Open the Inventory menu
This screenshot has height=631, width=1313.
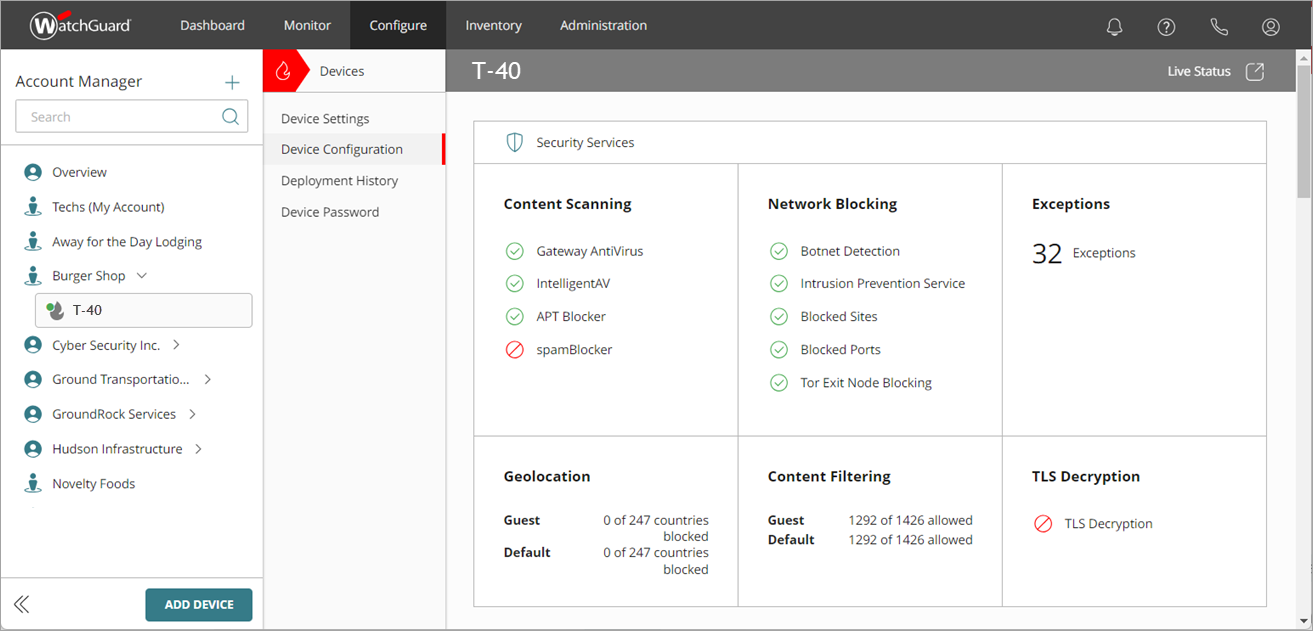pyautogui.click(x=493, y=25)
